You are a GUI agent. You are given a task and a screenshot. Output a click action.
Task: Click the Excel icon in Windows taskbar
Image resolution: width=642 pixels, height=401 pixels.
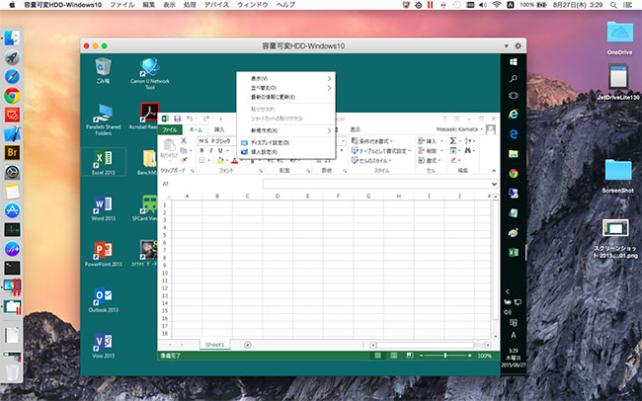point(513,252)
